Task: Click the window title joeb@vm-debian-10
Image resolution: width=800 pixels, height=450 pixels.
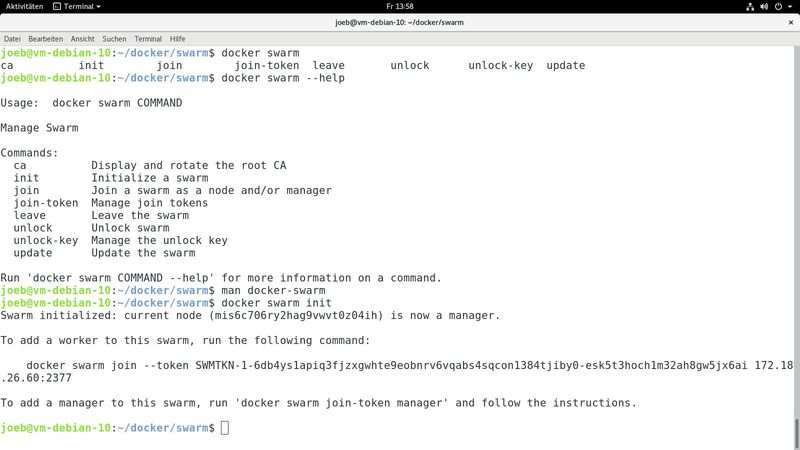Action: [400, 22]
